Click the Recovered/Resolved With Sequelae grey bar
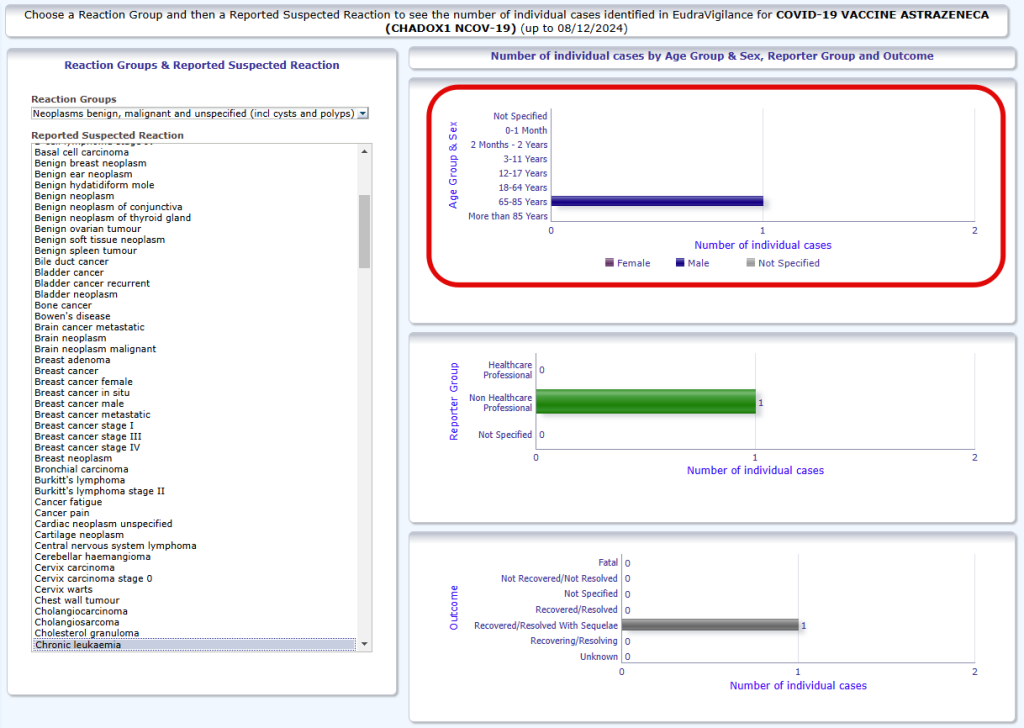Screen dimensions: 1024x728 click(710, 625)
